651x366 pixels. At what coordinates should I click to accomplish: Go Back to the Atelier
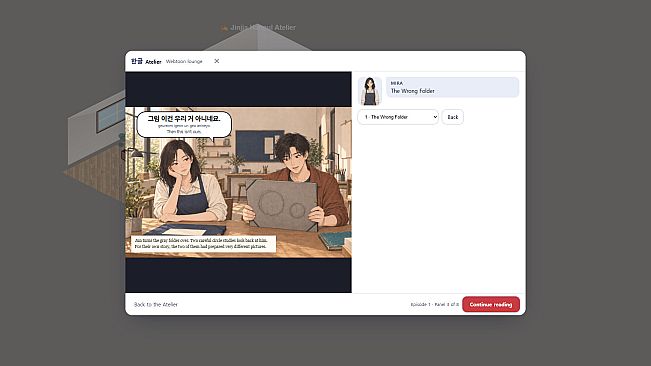[156, 305]
